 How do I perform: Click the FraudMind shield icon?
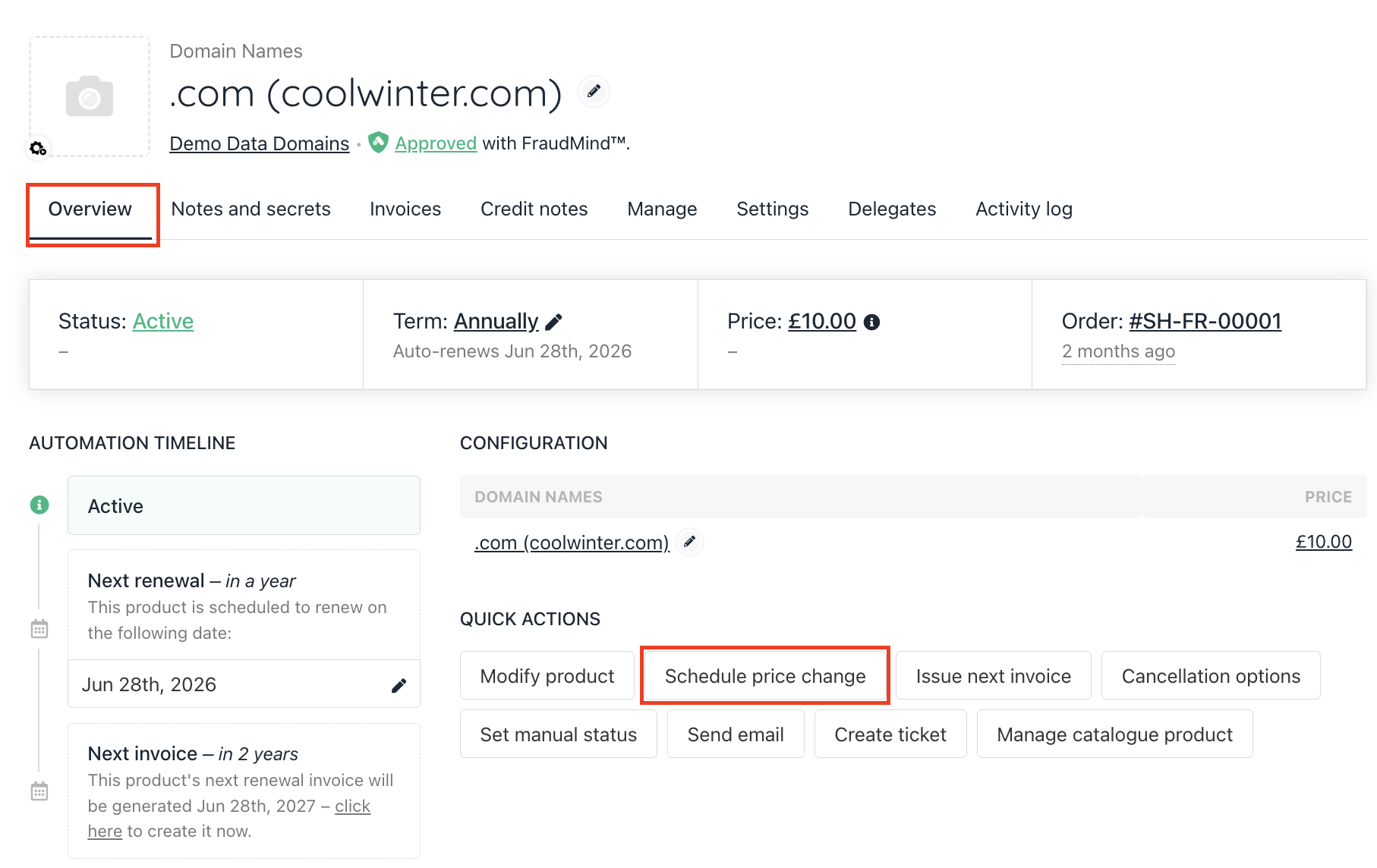coord(378,143)
